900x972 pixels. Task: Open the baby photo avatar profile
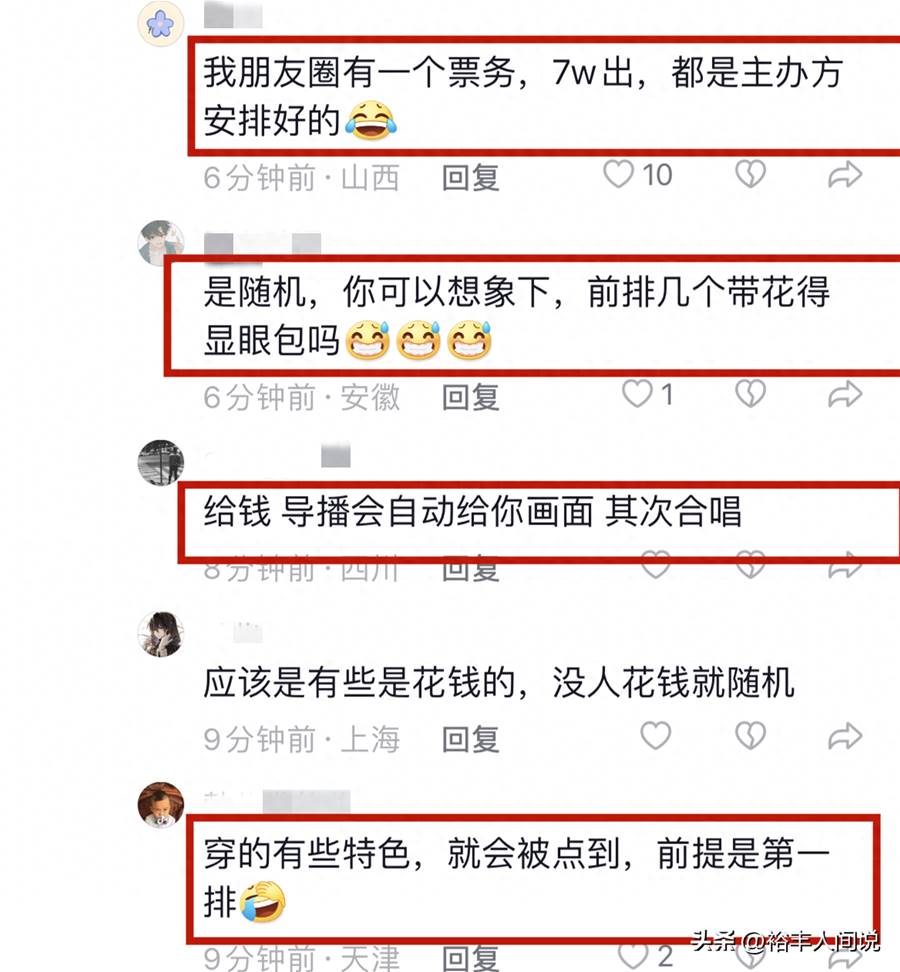click(x=161, y=805)
